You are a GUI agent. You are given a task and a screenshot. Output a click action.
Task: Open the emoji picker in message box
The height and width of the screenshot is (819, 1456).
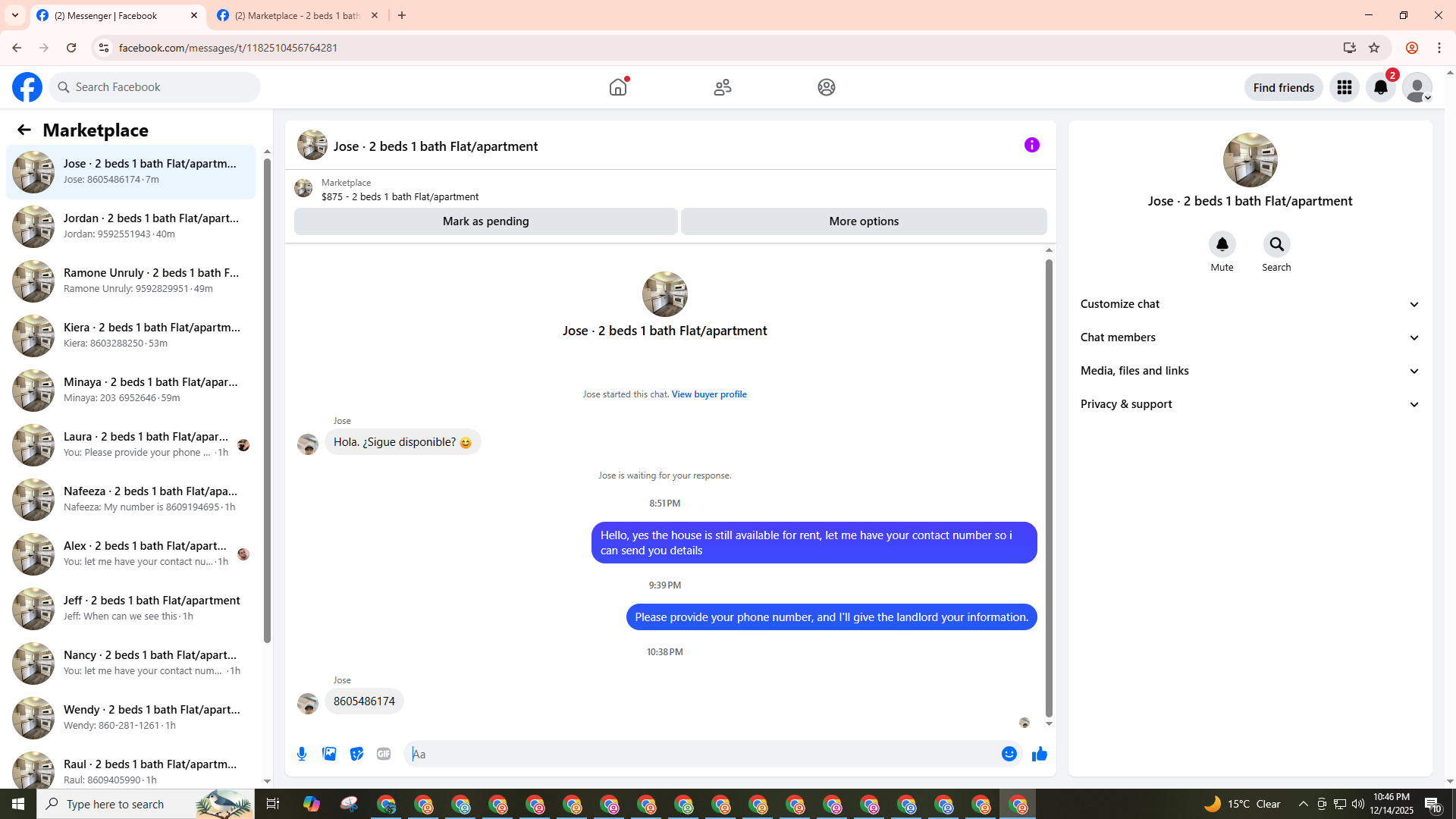pyautogui.click(x=1009, y=754)
